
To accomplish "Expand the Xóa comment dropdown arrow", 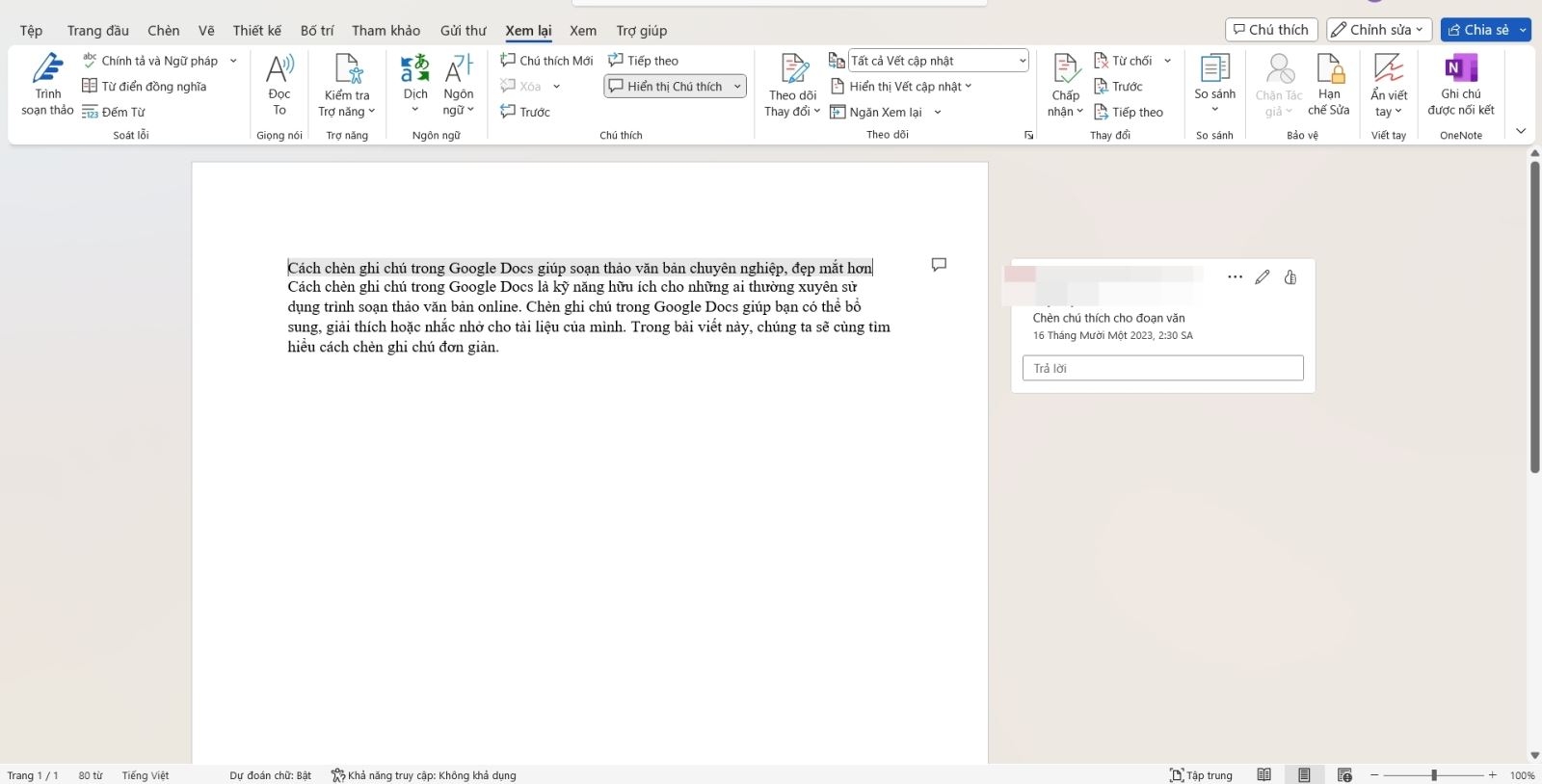I will click(x=556, y=87).
